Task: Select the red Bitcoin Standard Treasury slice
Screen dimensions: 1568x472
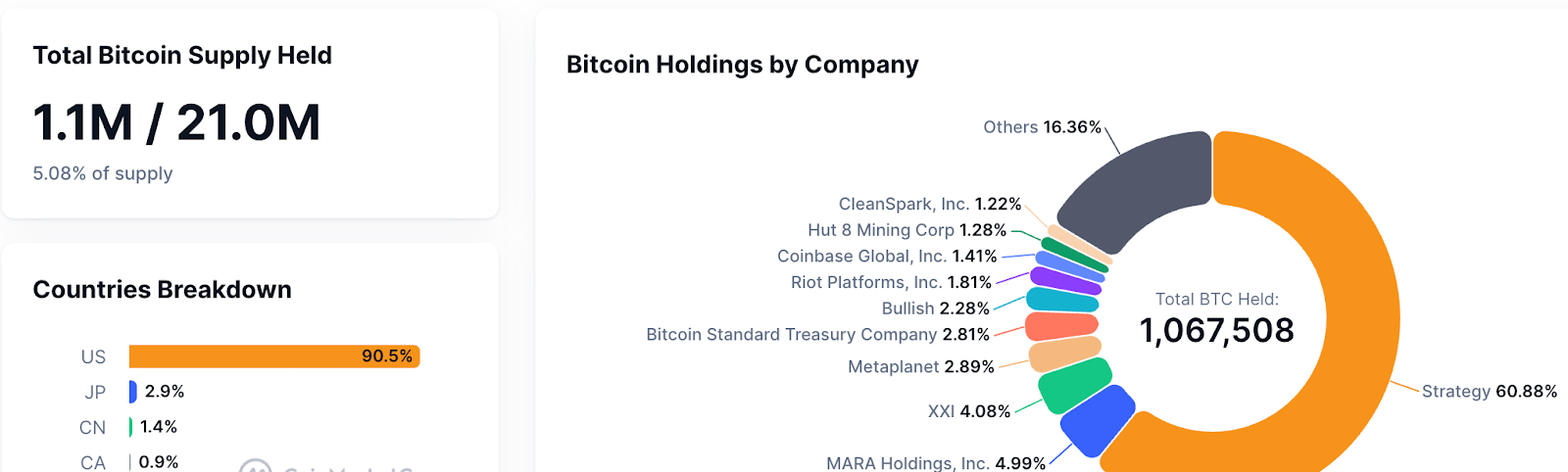Action: (1061, 325)
